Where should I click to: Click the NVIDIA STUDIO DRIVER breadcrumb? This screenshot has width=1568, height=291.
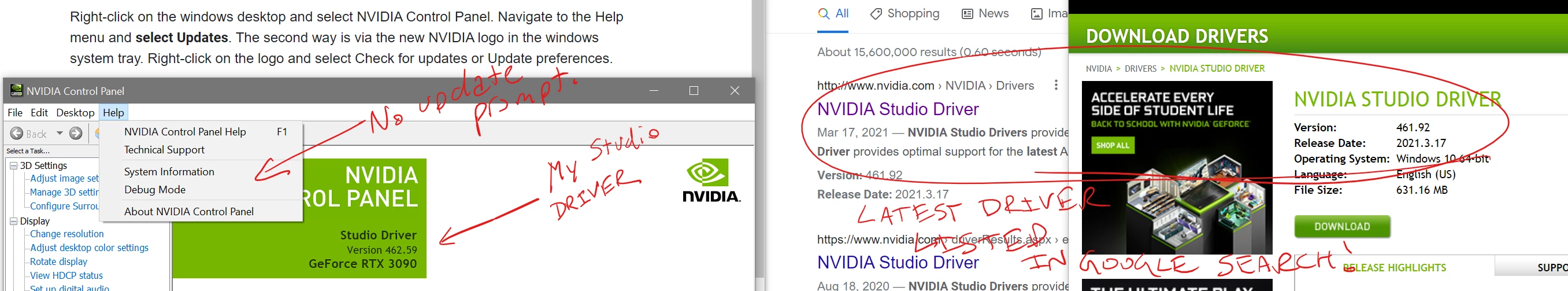click(x=1217, y=69)
